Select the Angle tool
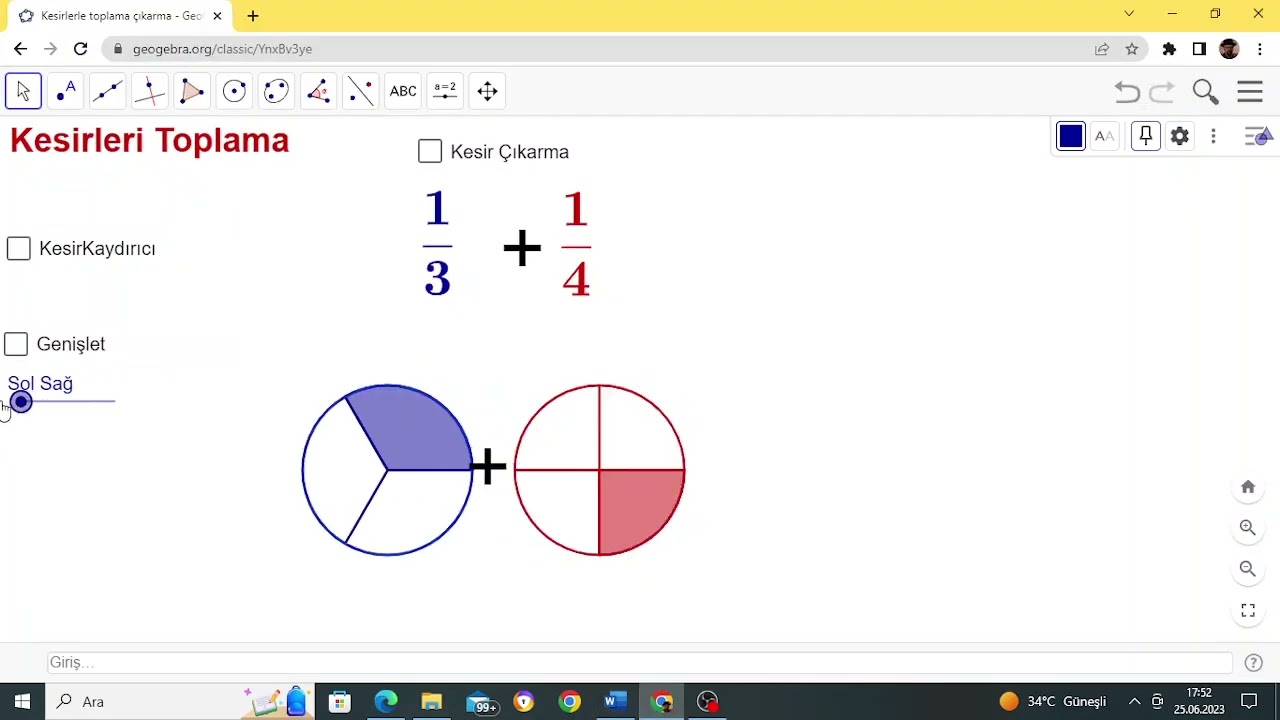Image resolution: width=1280 pixels, height=720 pixels. [318, 91]
